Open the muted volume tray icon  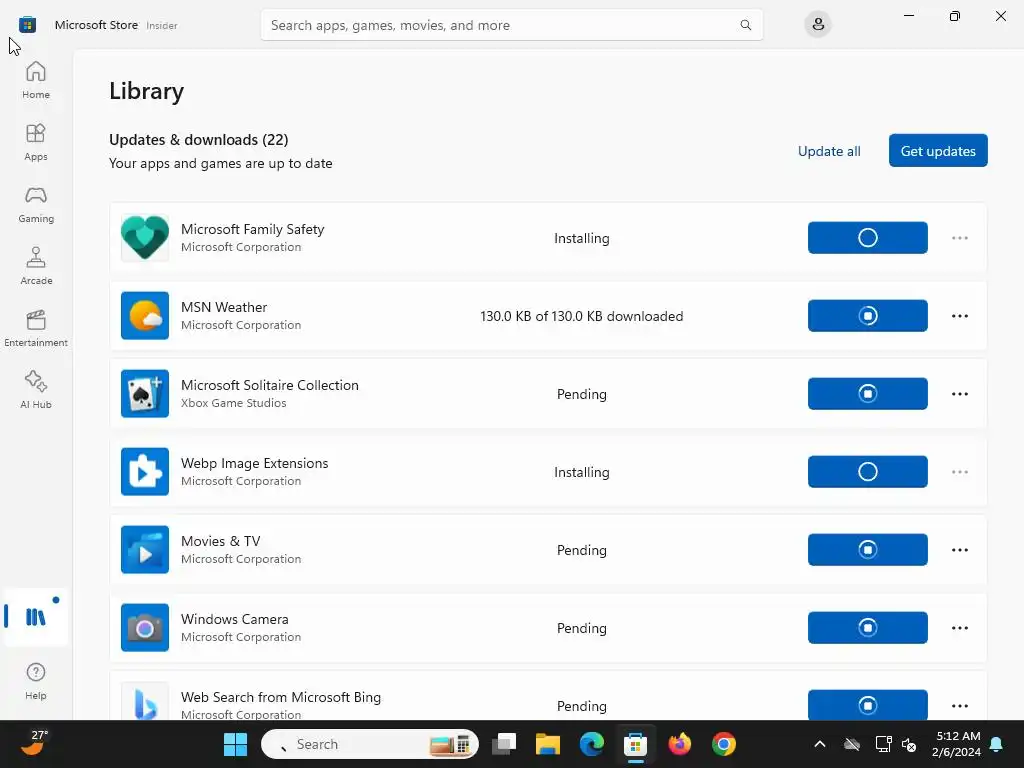pos(909,744)
